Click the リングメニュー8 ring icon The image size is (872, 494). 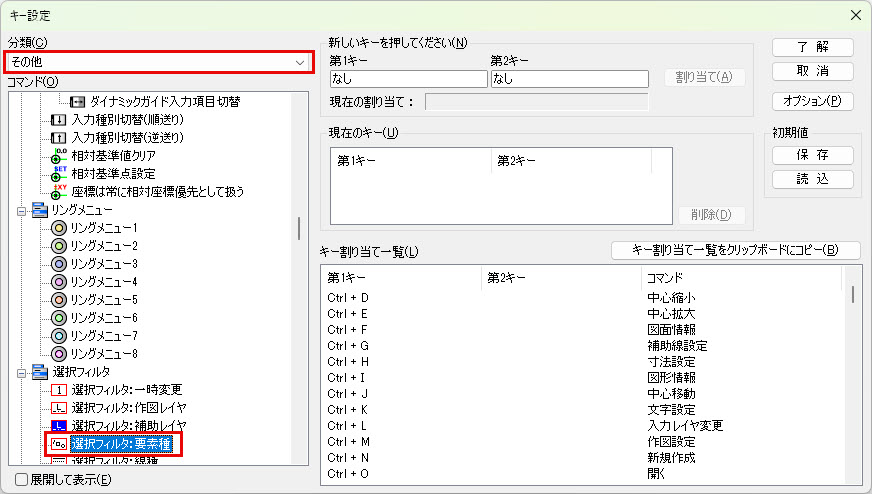pyautogui.click(x=59, y=354)
